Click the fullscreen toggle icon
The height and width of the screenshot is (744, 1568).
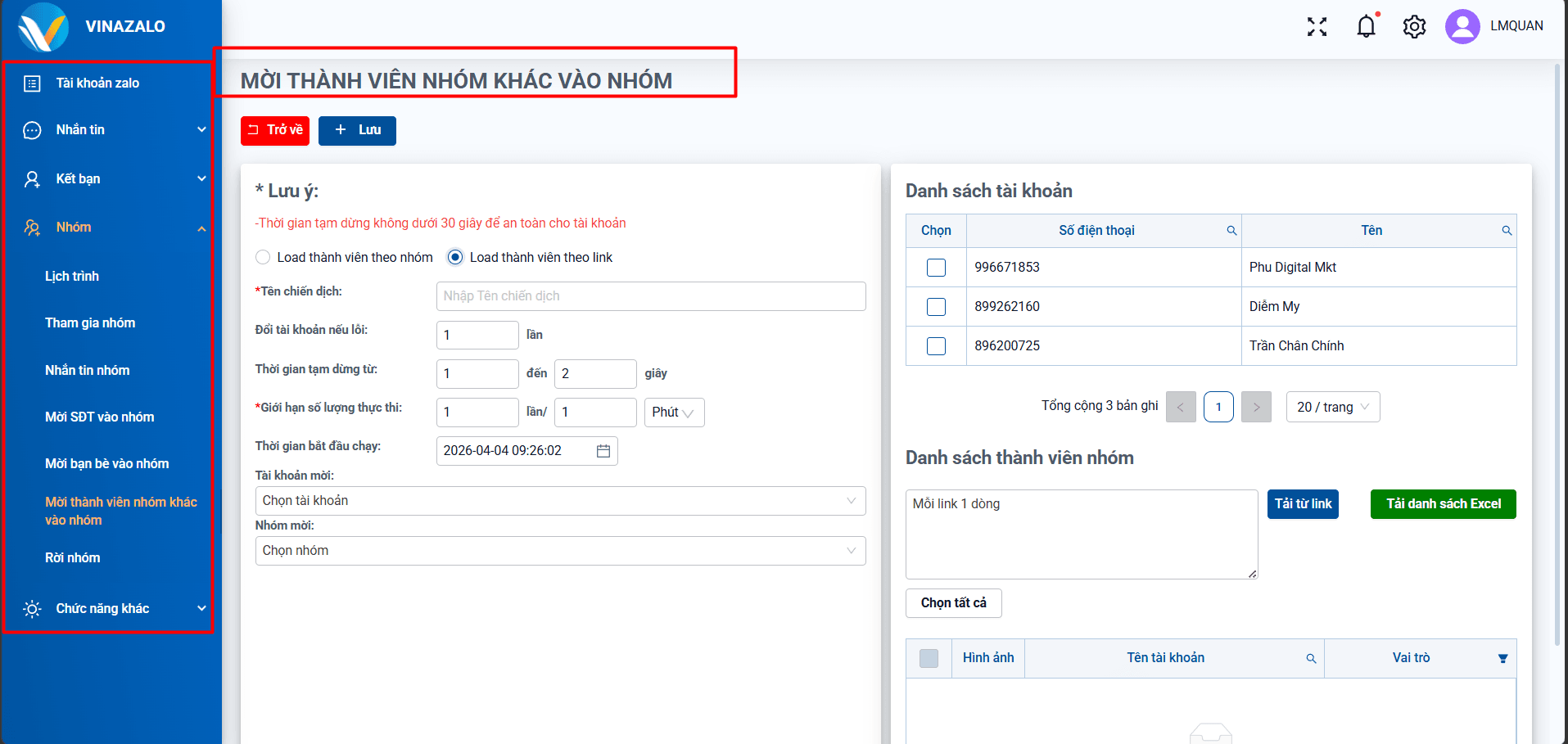coord(1317,27)
